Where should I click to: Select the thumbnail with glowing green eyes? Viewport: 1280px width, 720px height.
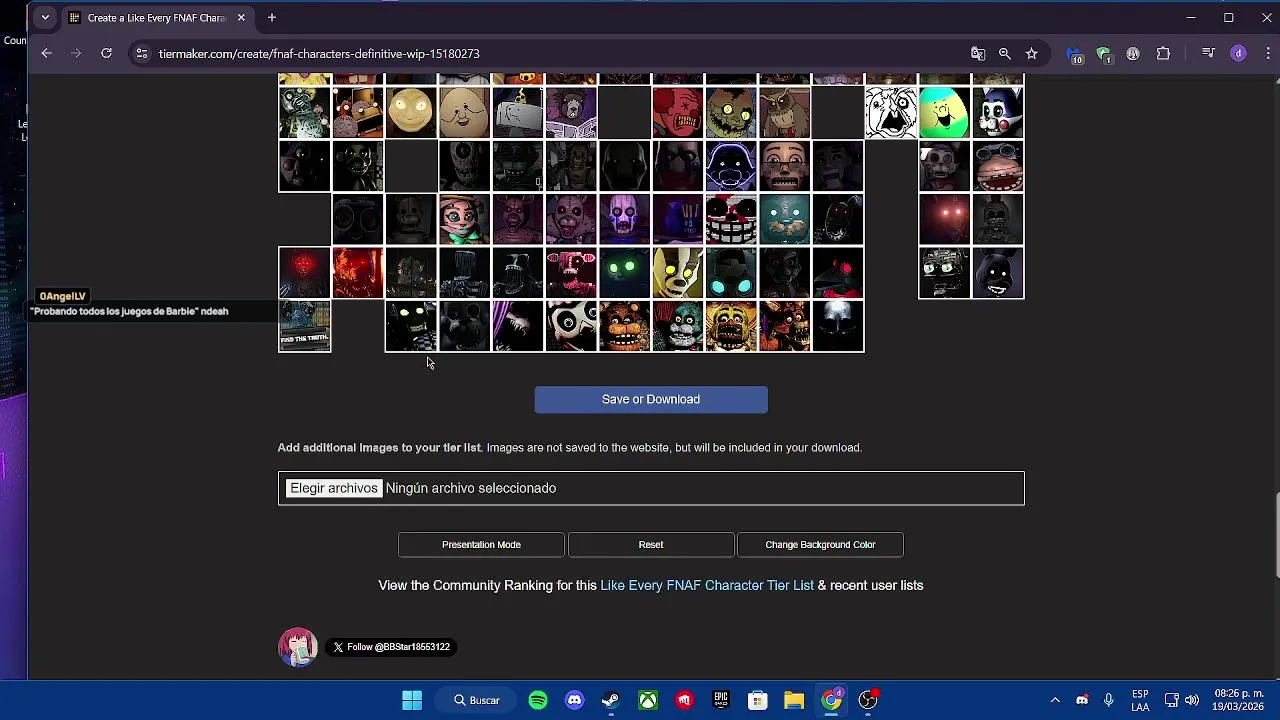click(625, 273)
